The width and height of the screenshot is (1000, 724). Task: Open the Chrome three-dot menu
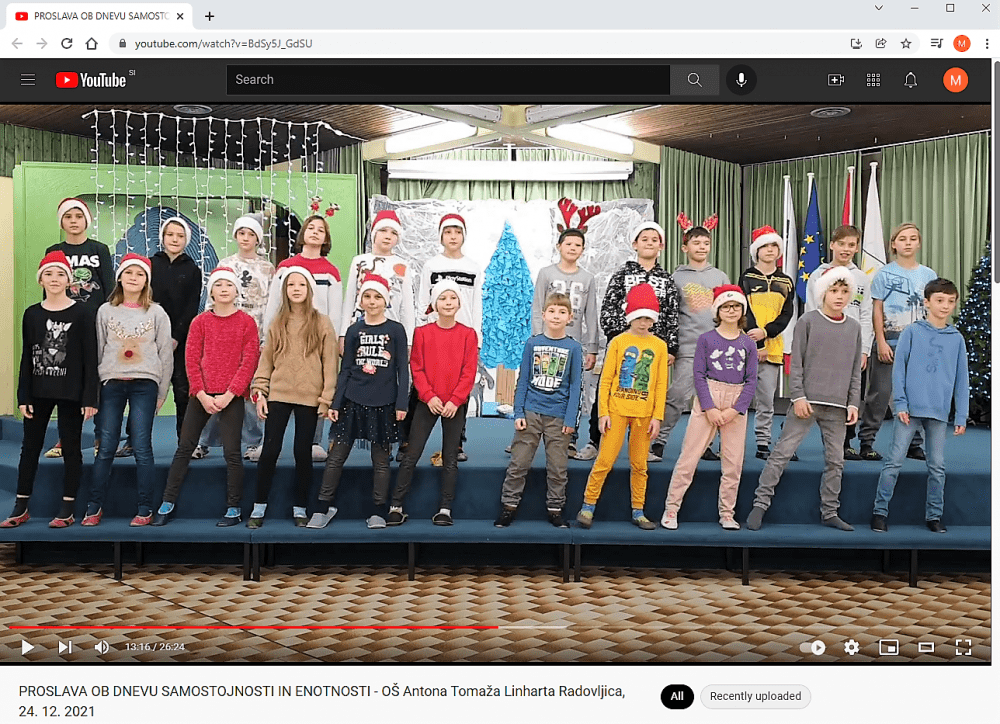(x=987, y=43)
